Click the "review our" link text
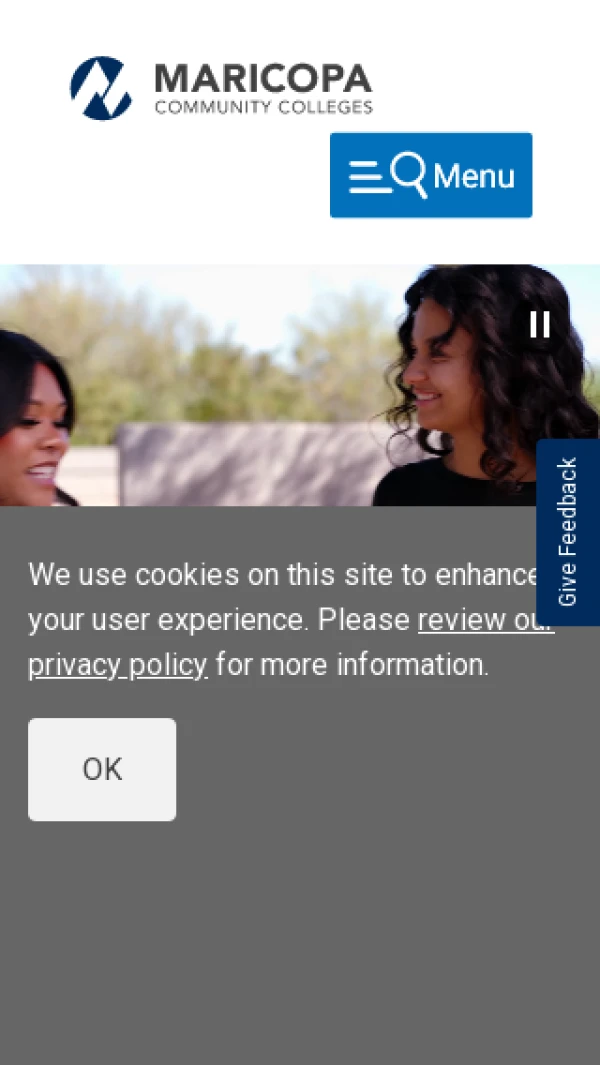This screenshot has height=1065, width=600. click(x=485, y=620)
